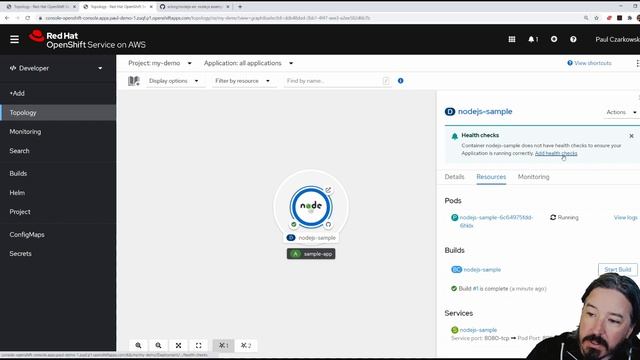Open the nodejs-sample build config link
The image size is (640, 360).
[482, 269]
